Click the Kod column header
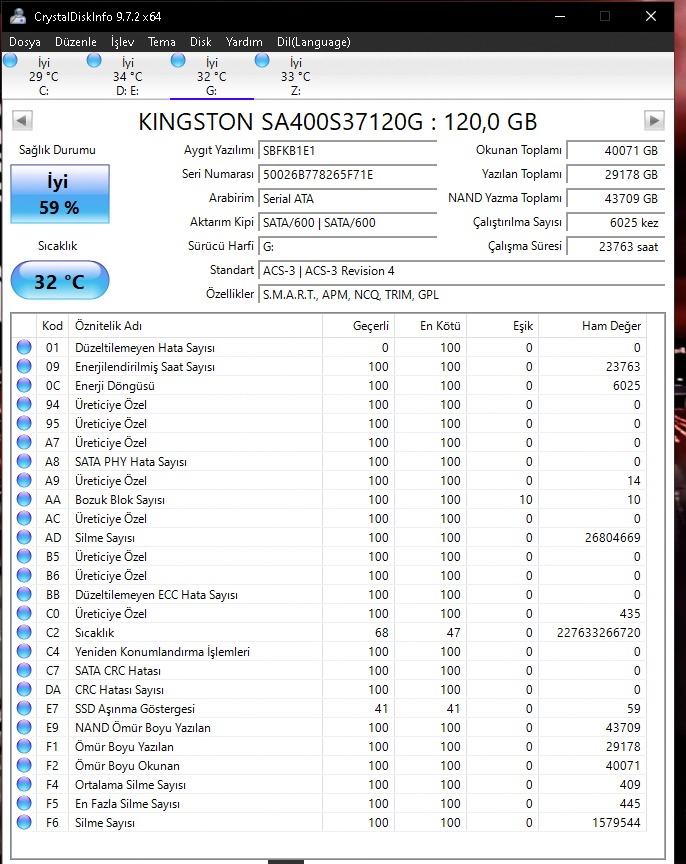This screenshot has height=864, width=686. click(x=52, y=326)
